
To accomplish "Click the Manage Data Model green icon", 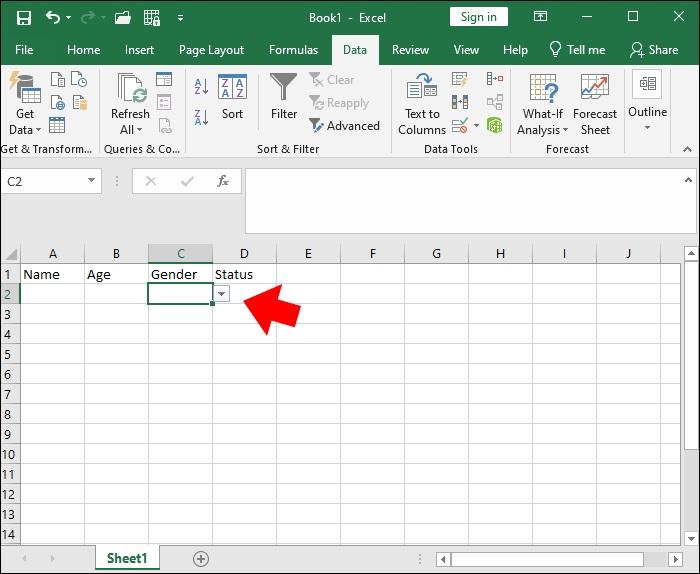I will 495,125.
